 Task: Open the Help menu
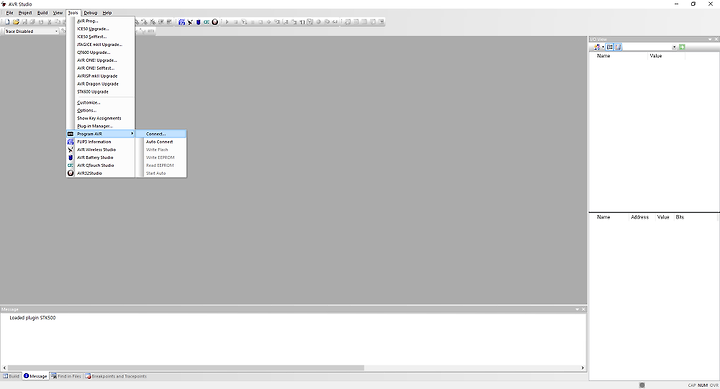[107, 13]
